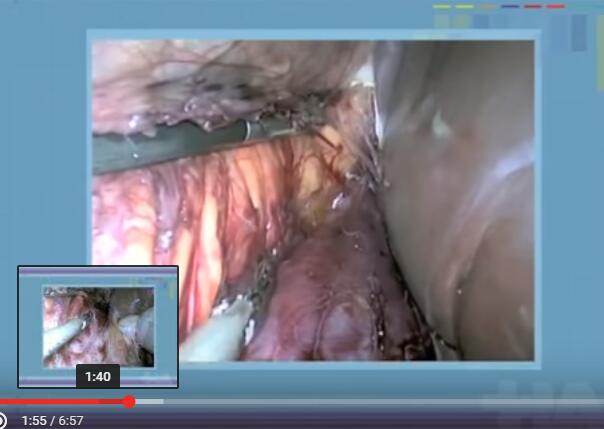Click the dark blue color bar at top right
This screenshot has height=429, width=604.
pos(510,6)
